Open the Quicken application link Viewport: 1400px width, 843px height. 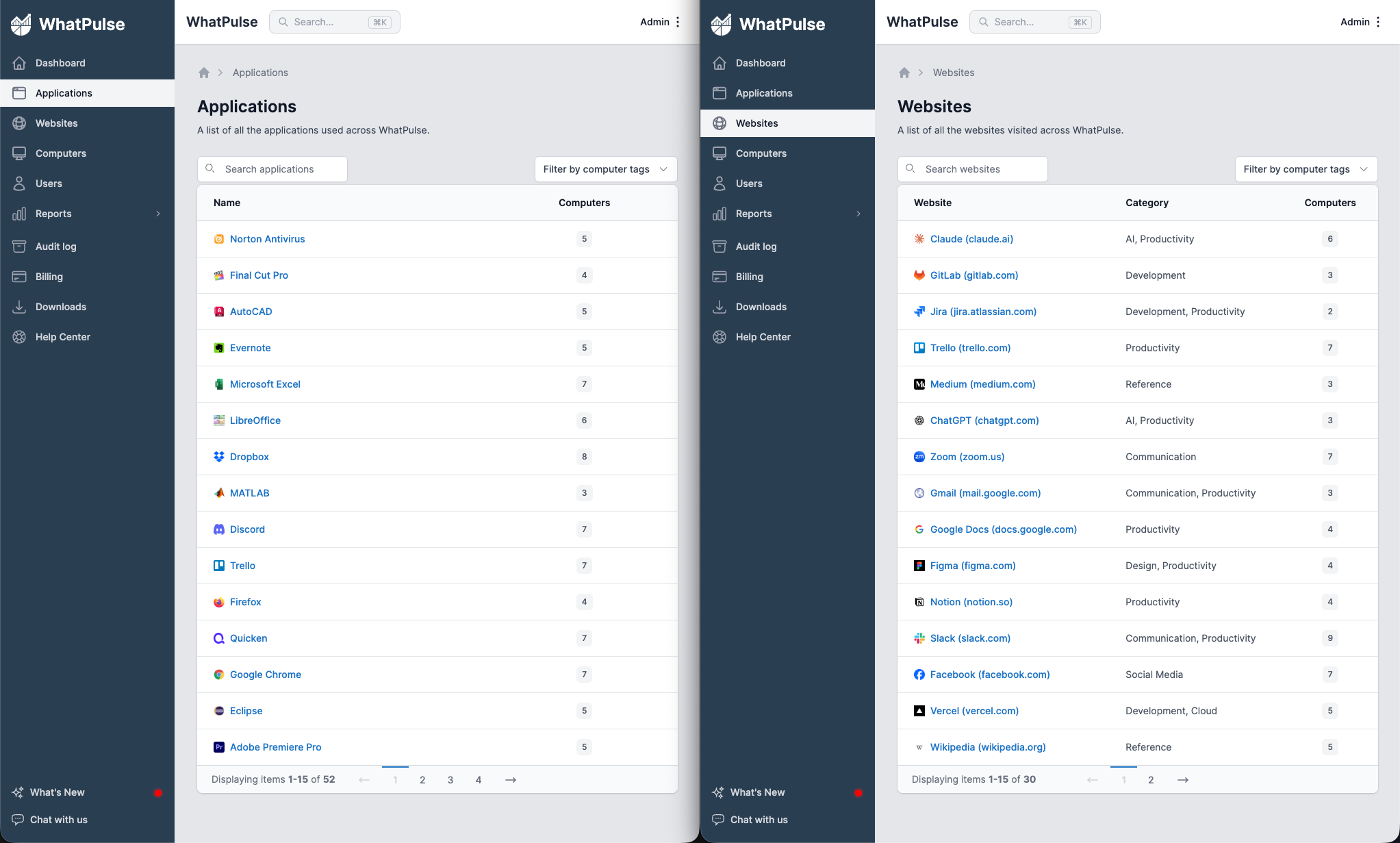pos(249,638)
